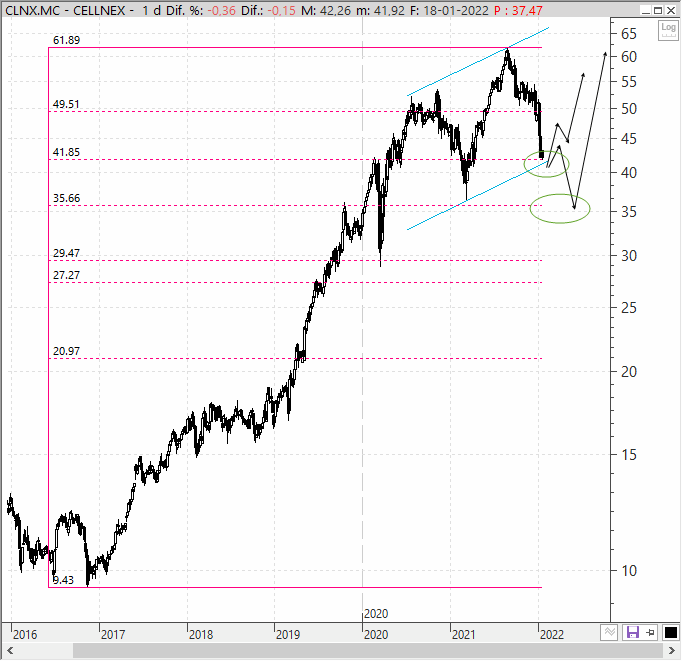Image resolution: width=682 pixels, height=661 pixels.
Task: Click the Dif. value -0,15
Action: (x=281, y=10)
